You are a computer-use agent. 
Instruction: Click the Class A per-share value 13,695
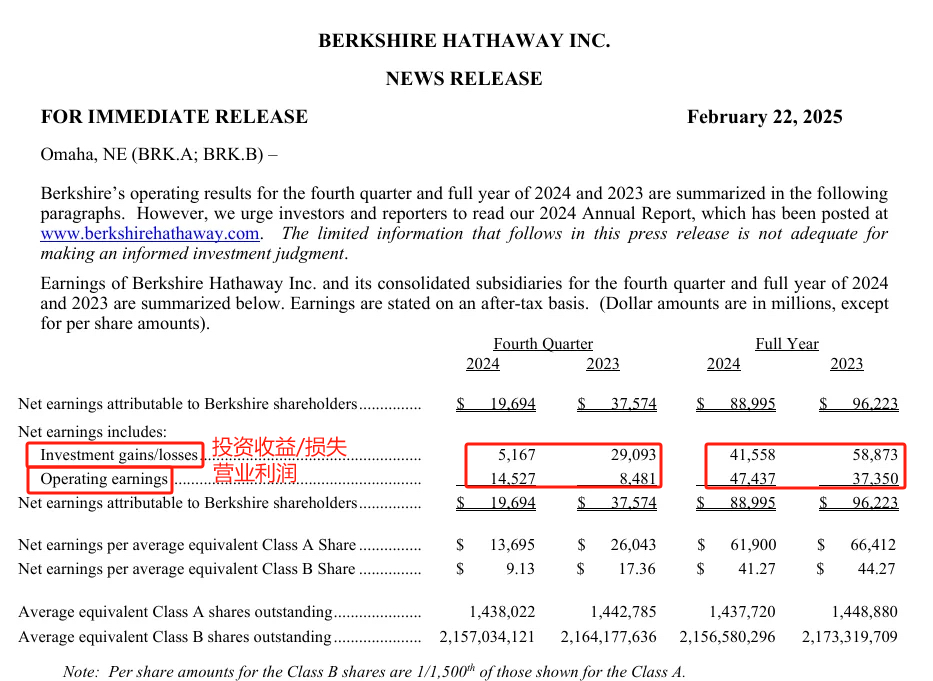click(x=512, y=545)
